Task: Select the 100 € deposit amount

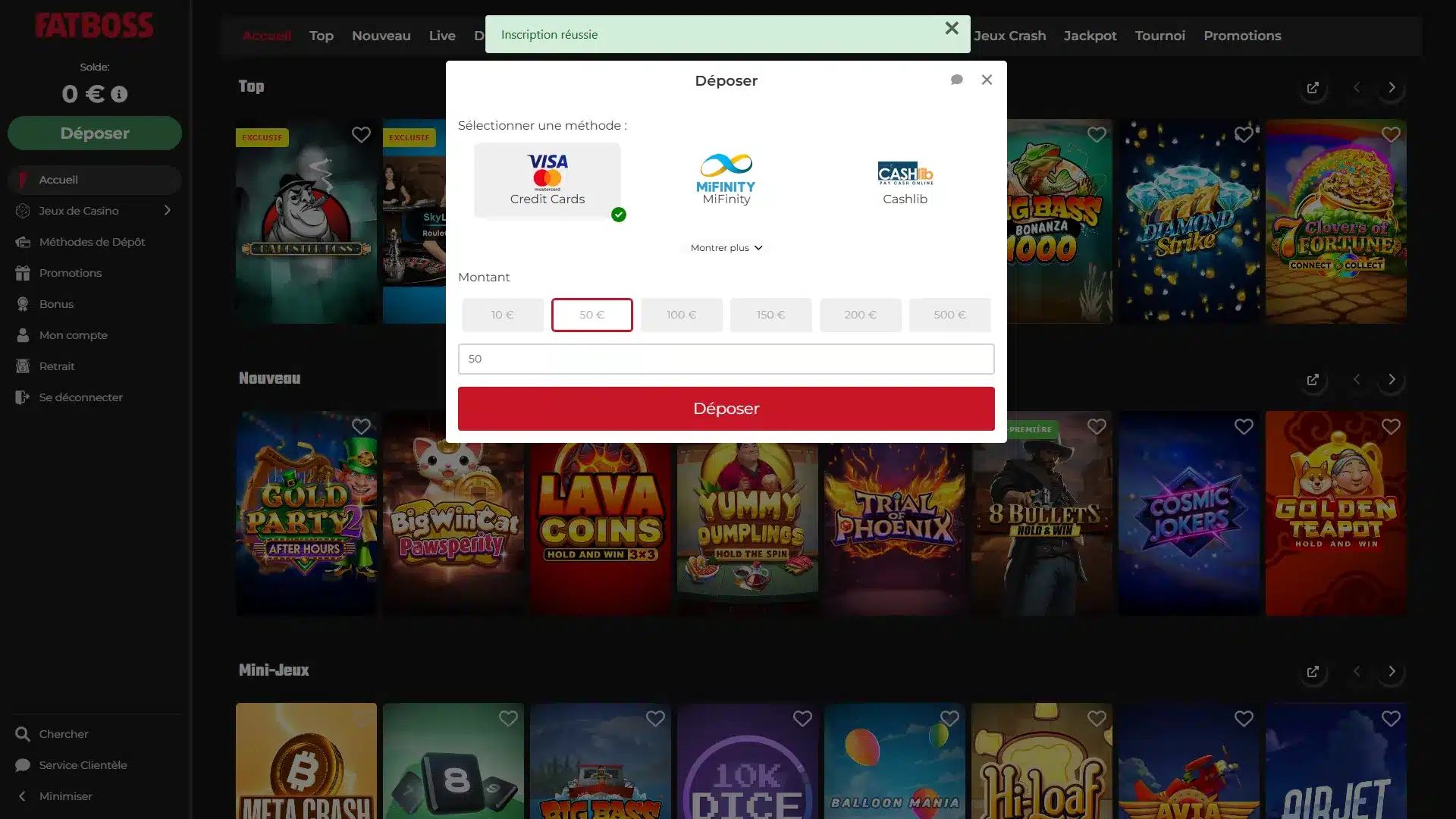Action: click(681, 315)
